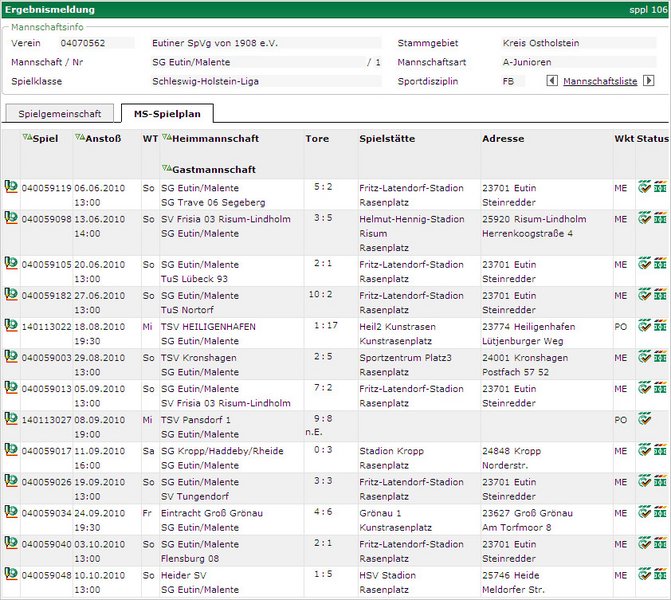Switch to Spielgemeinschaft tab
This screenshot has height=600, width=671.
click(60, 114)
